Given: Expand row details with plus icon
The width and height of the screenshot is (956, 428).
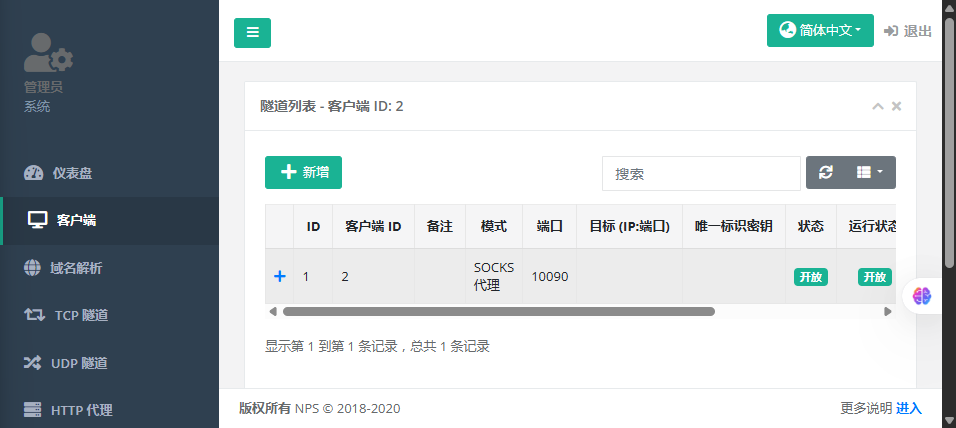Looking at the screenshot, I should [x=280, y=276].
